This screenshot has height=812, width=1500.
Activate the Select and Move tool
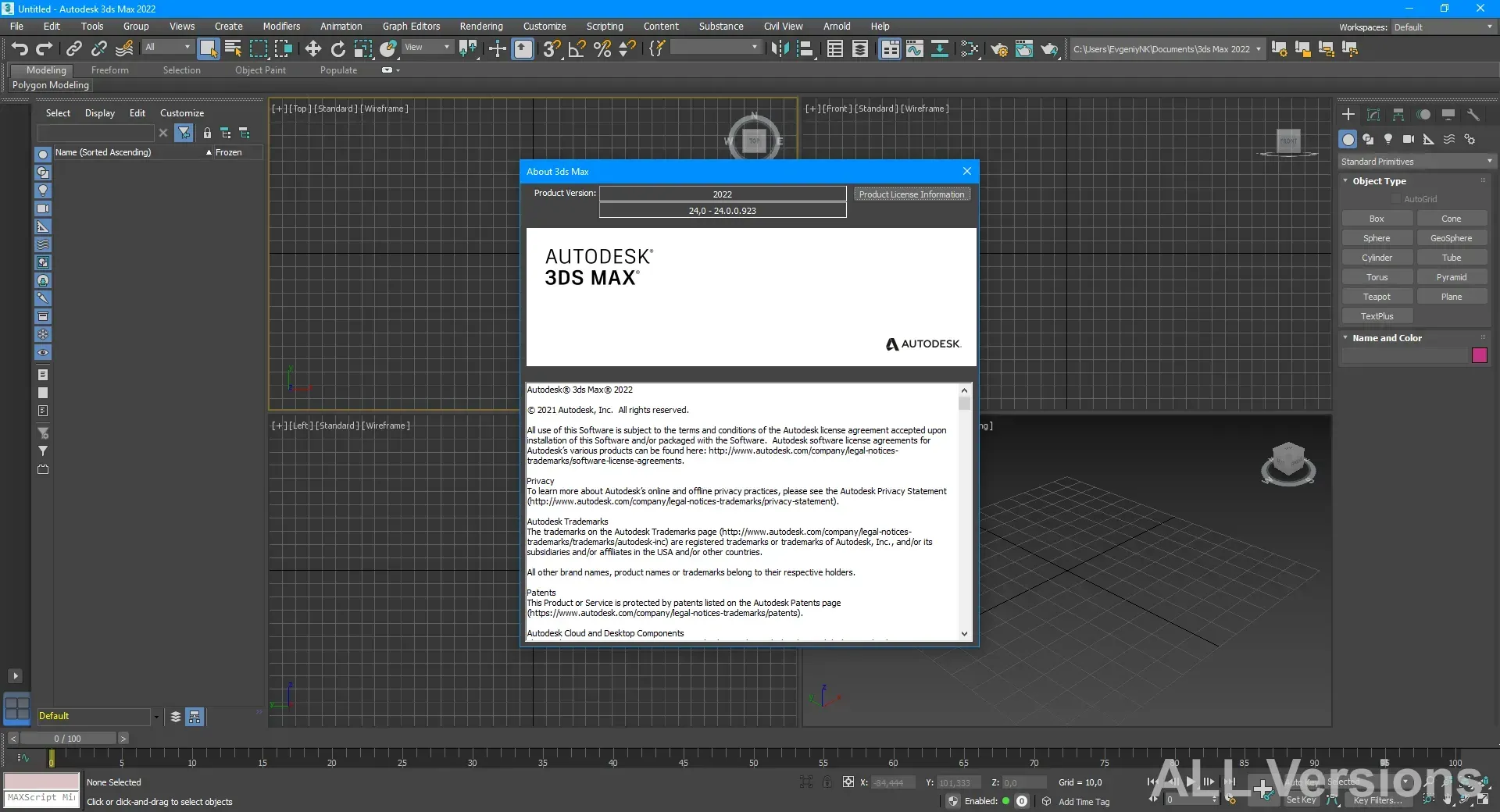pos(312,48)
